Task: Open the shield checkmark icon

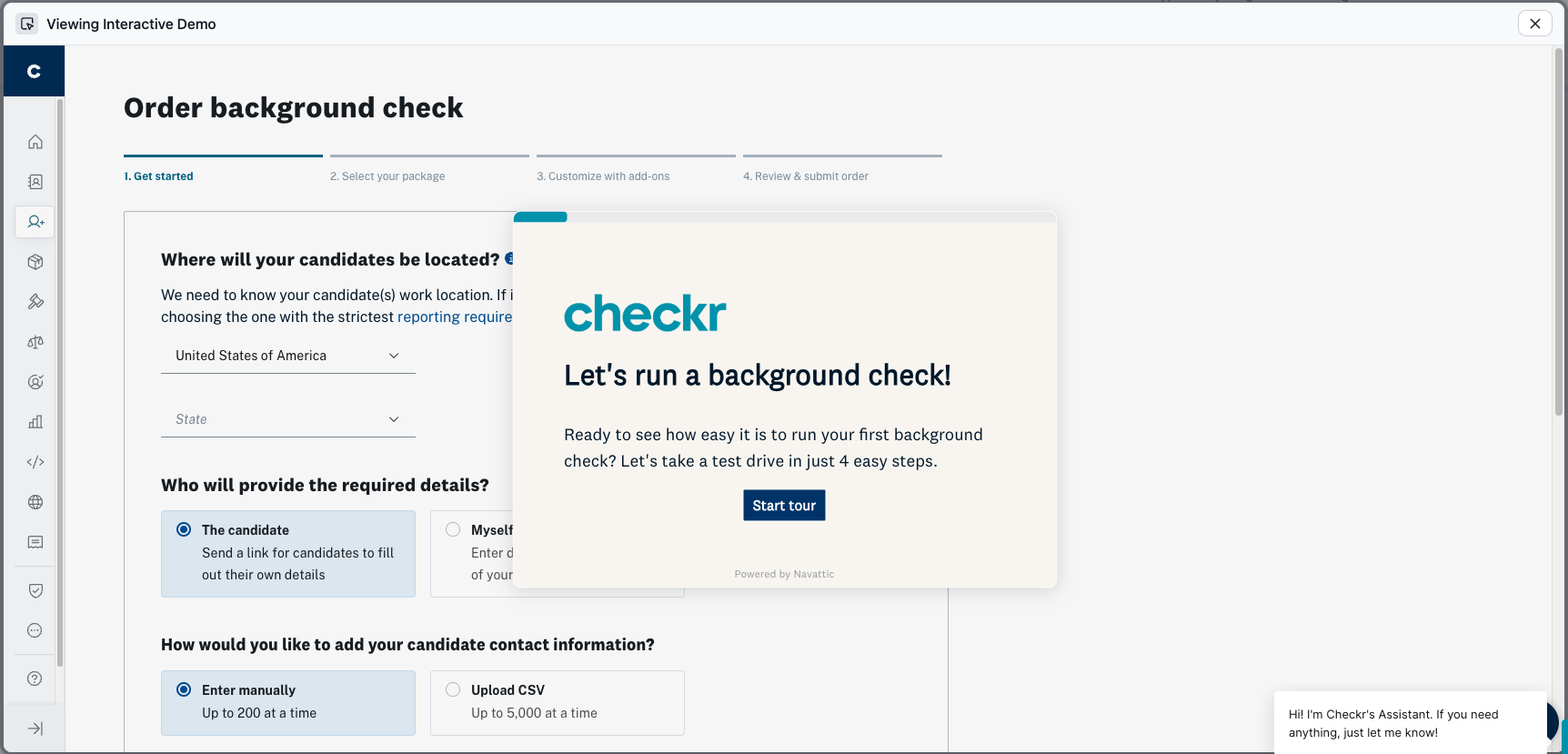Action: tap(35, 590)
